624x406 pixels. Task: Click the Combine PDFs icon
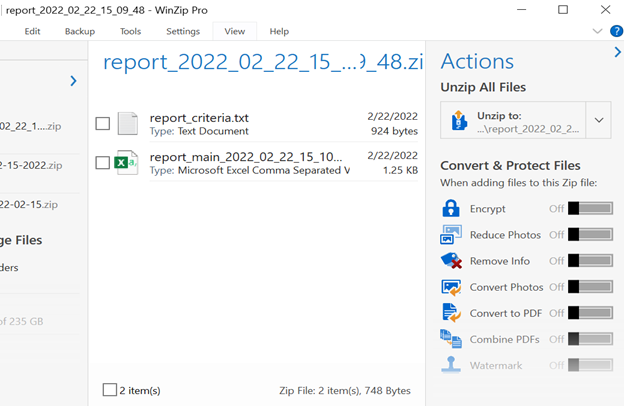point(451,339)
